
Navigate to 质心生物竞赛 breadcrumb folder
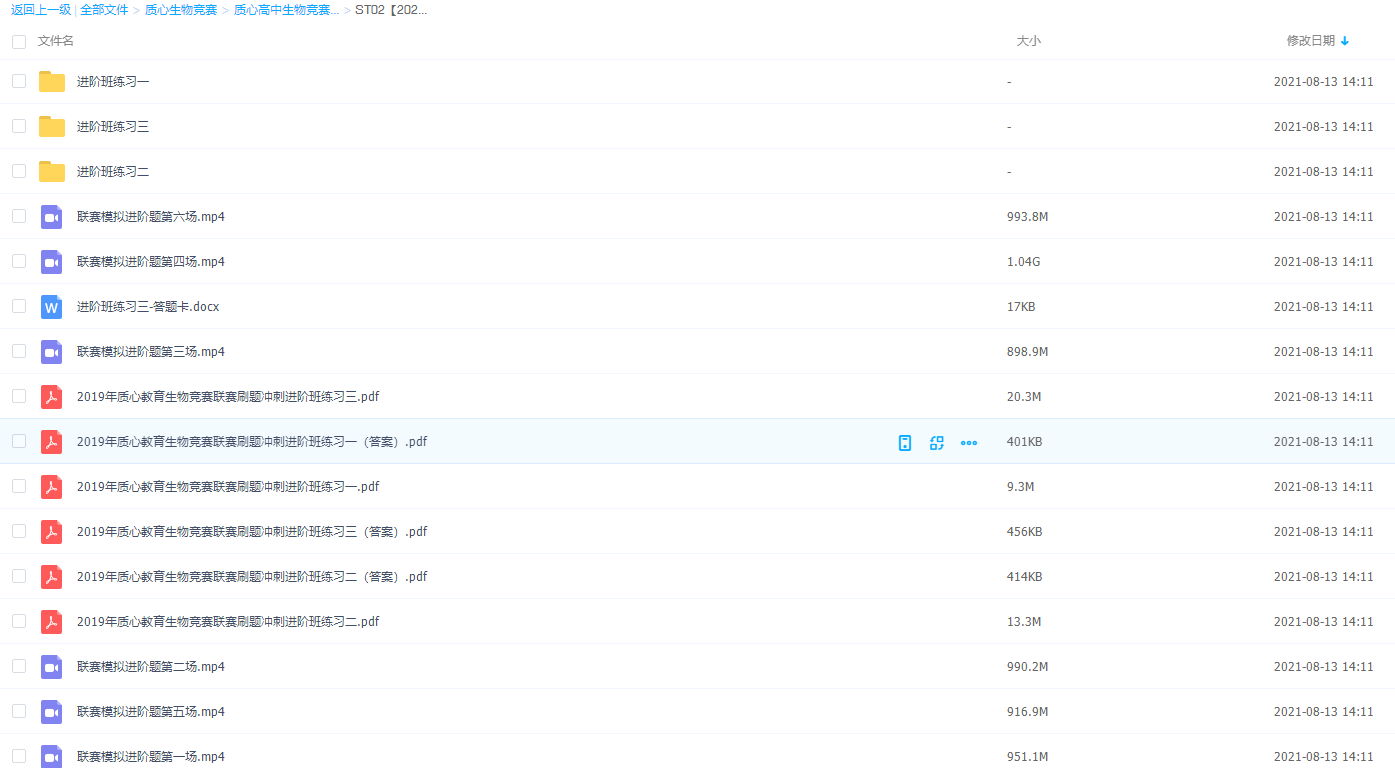181,10
